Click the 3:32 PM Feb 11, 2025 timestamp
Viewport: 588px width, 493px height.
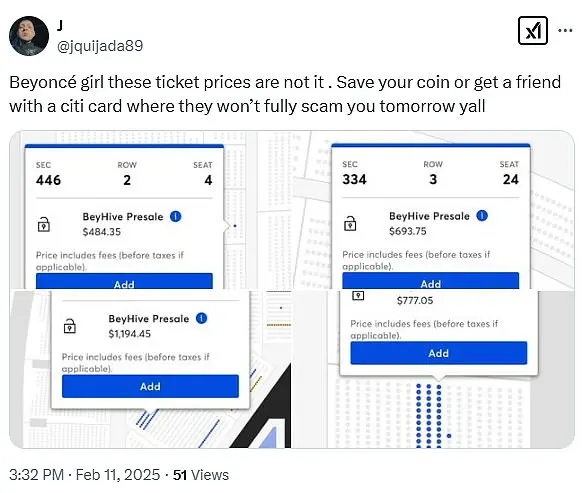[x=84, y=475]
